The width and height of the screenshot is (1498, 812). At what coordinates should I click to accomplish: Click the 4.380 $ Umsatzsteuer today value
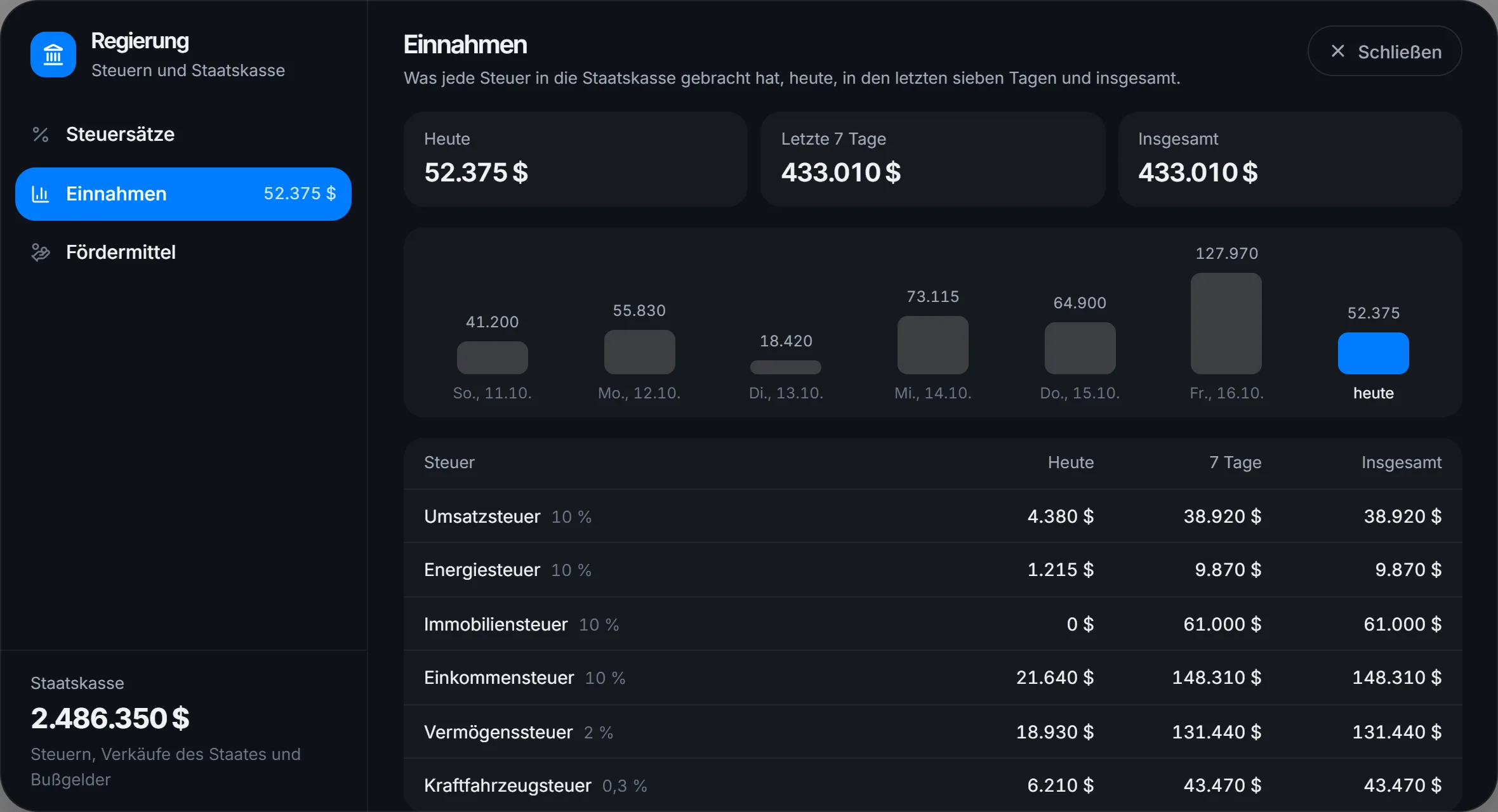coord(1061,516)
